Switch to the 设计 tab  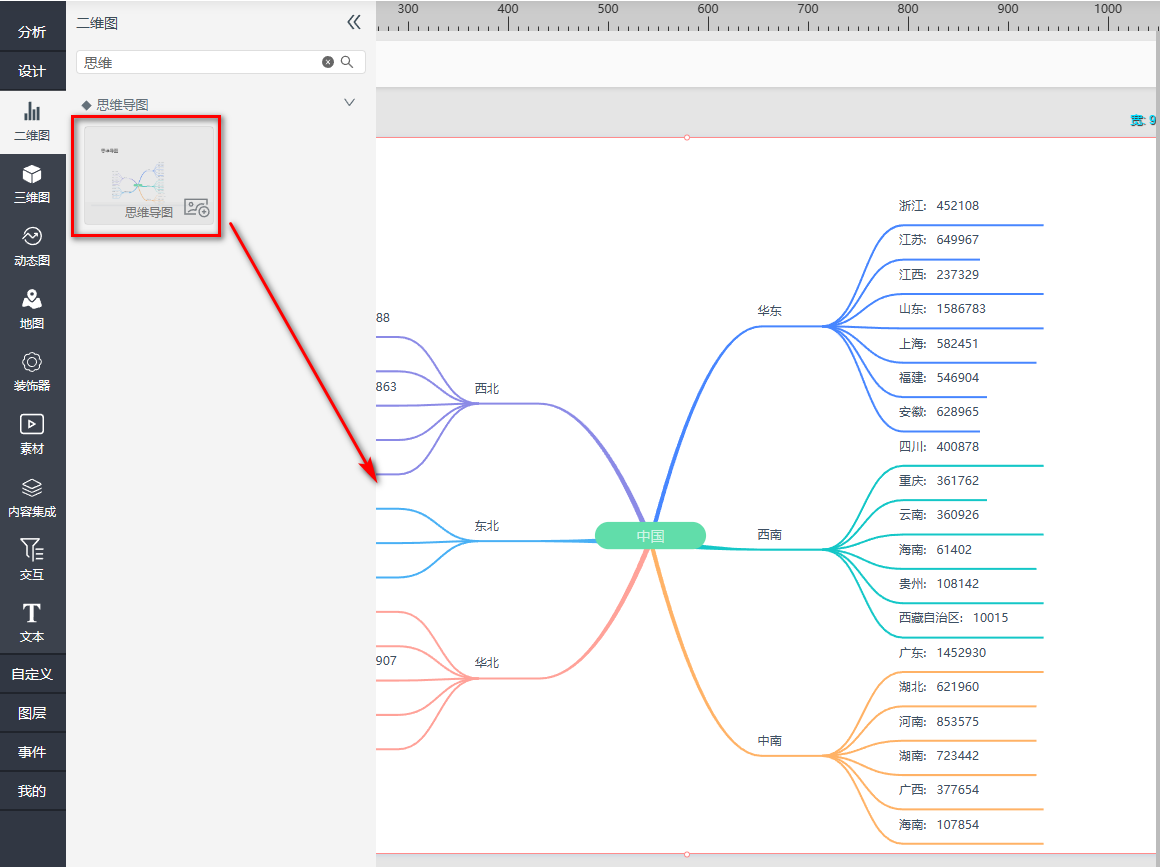[x=32, y=71]
